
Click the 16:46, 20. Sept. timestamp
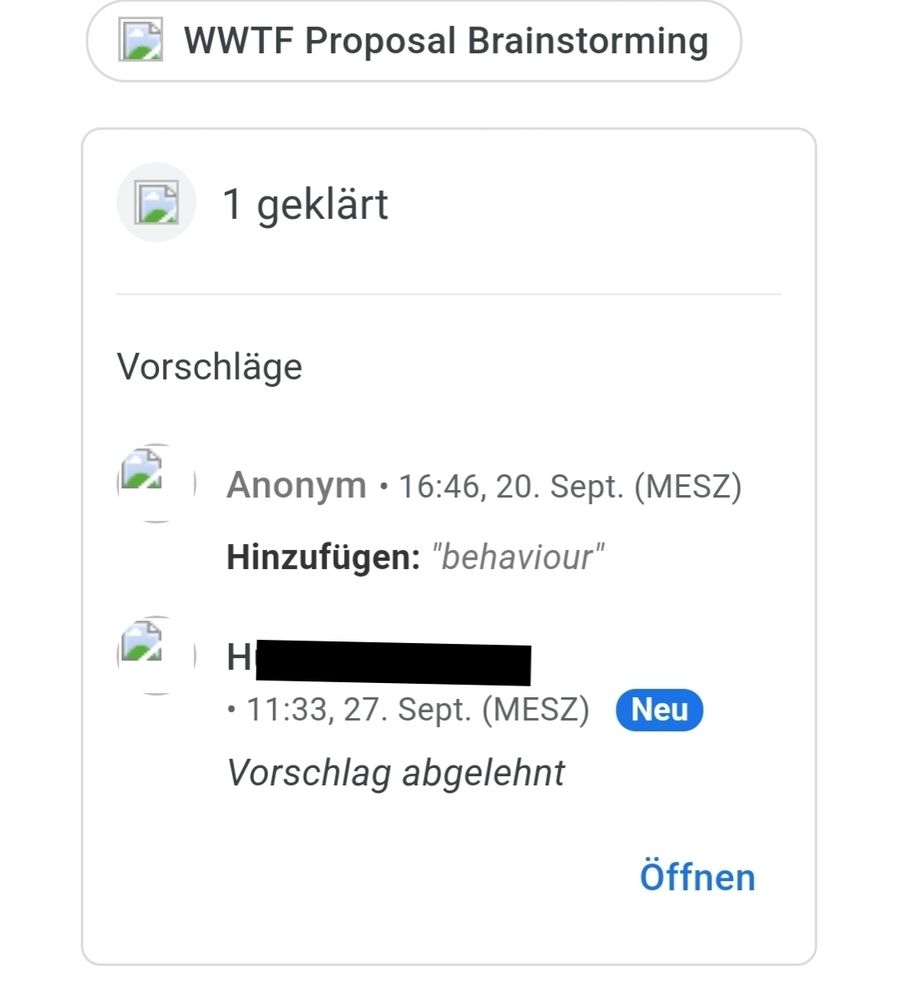point(513,488)
